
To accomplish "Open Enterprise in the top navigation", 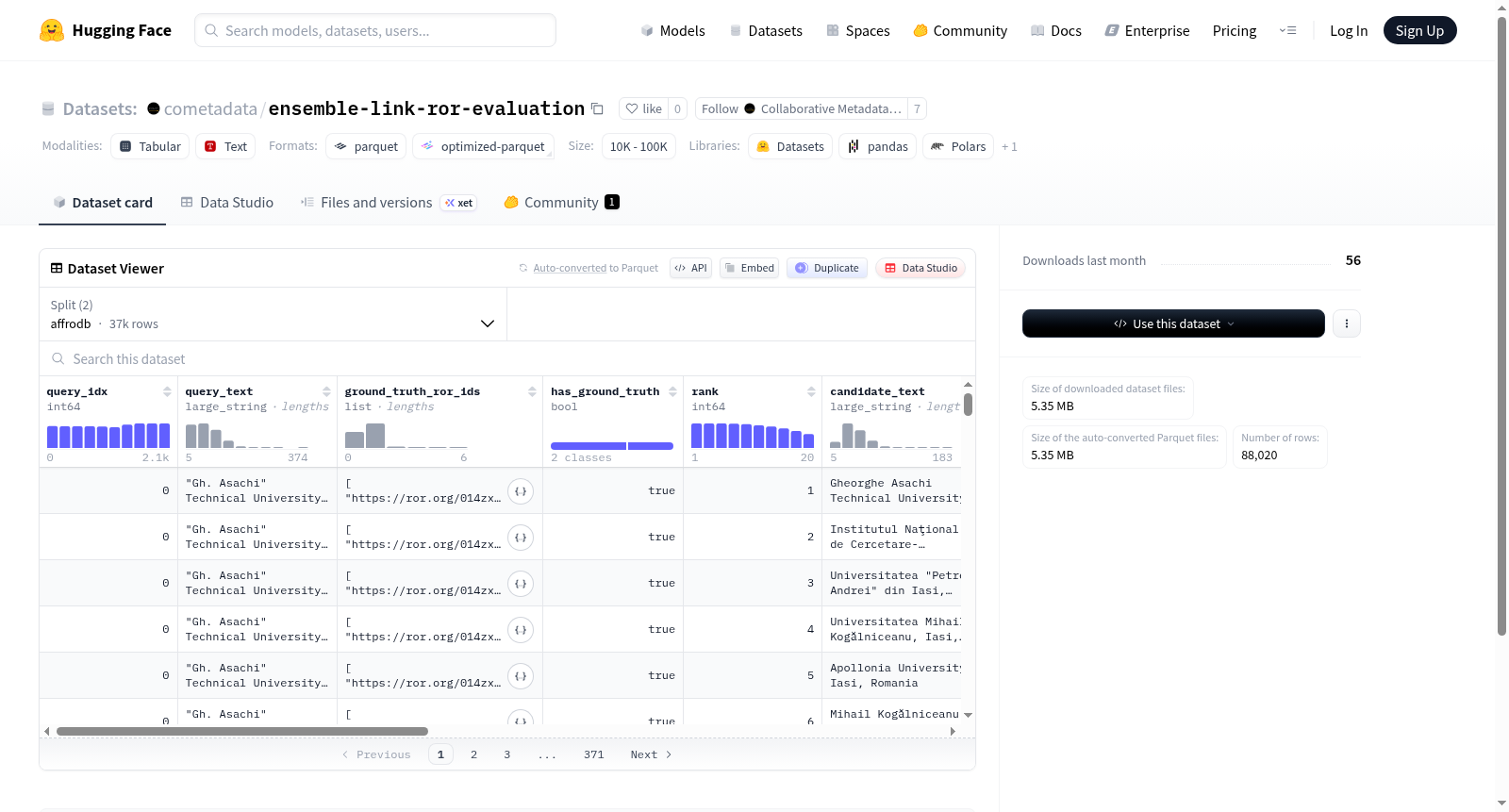I will point(1147,31).
